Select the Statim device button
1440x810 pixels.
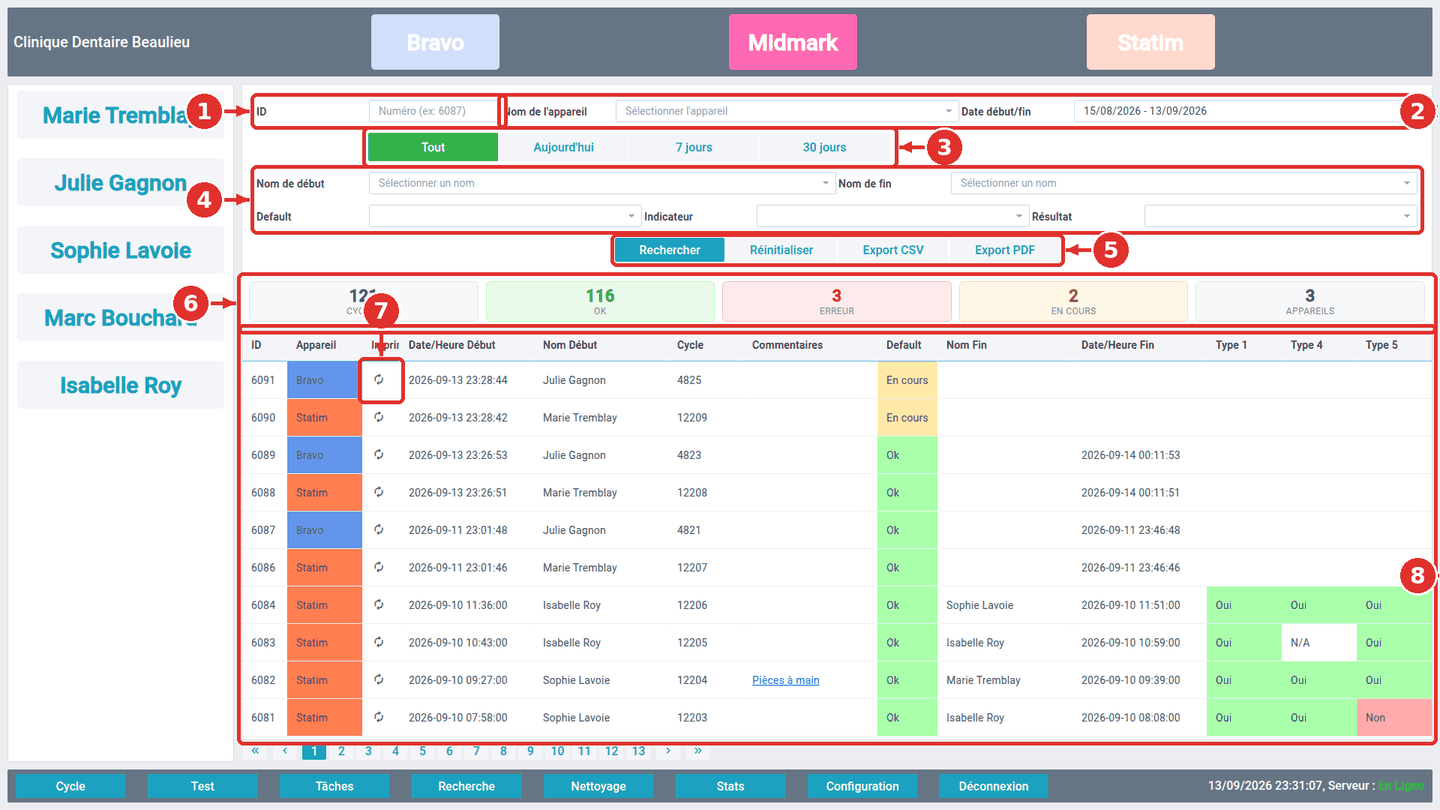click(x=1151, y=42)
